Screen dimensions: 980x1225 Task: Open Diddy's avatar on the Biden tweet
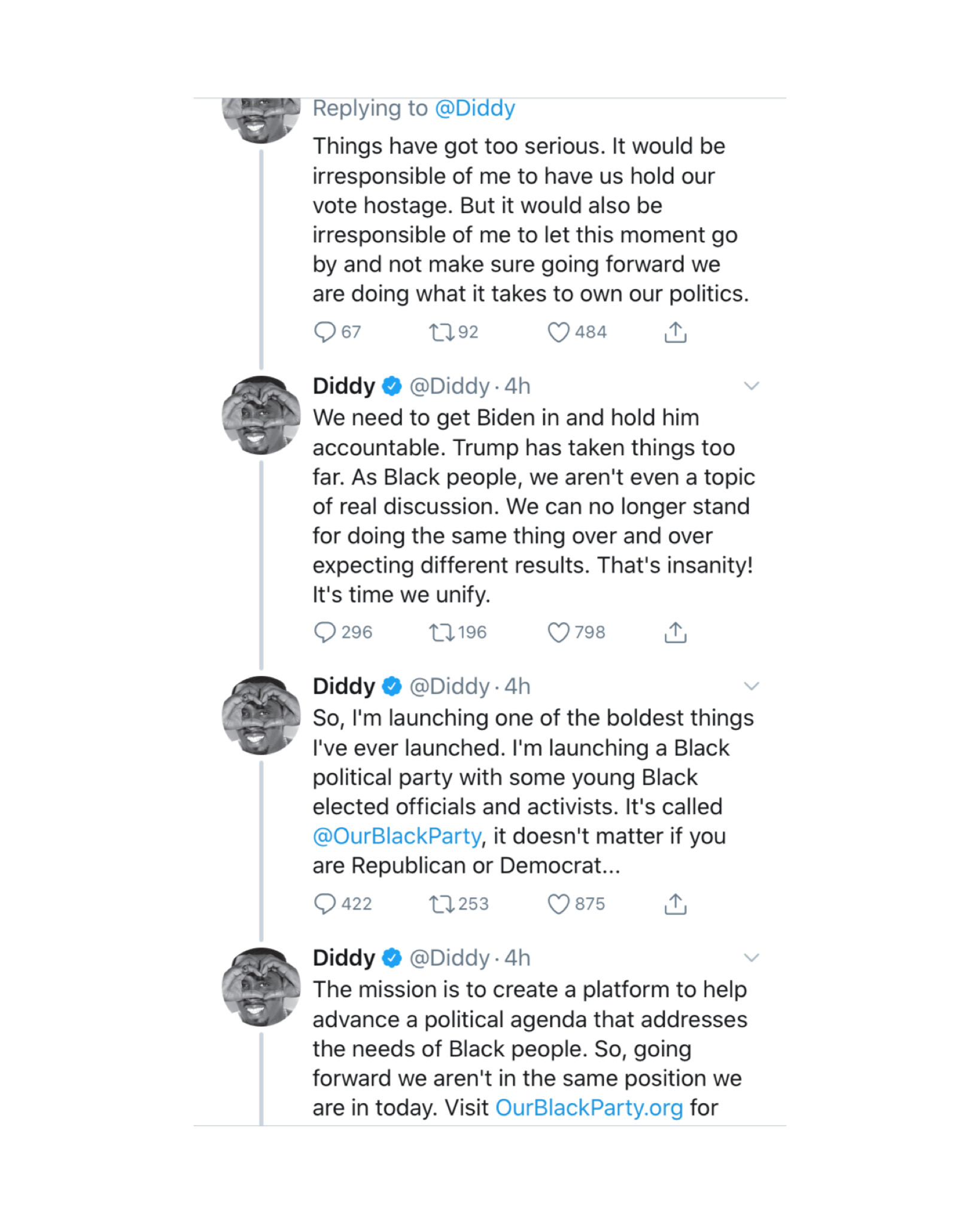[261, 415]
